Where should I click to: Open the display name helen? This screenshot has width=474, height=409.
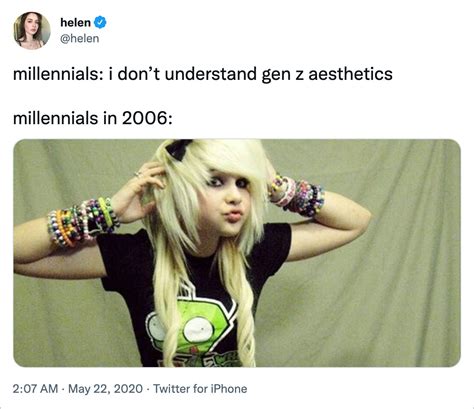(75, 23)
